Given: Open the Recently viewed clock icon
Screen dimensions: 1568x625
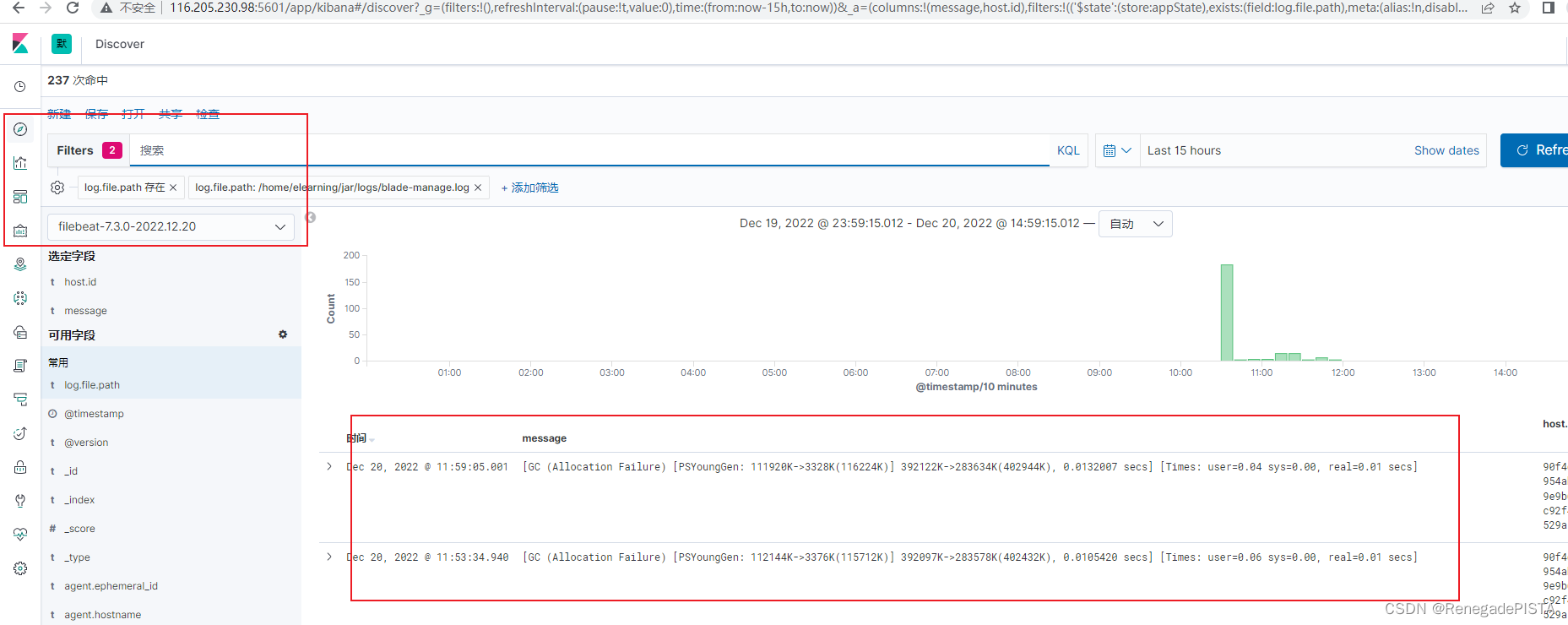Looking at the screenshot, I should 20,86.
